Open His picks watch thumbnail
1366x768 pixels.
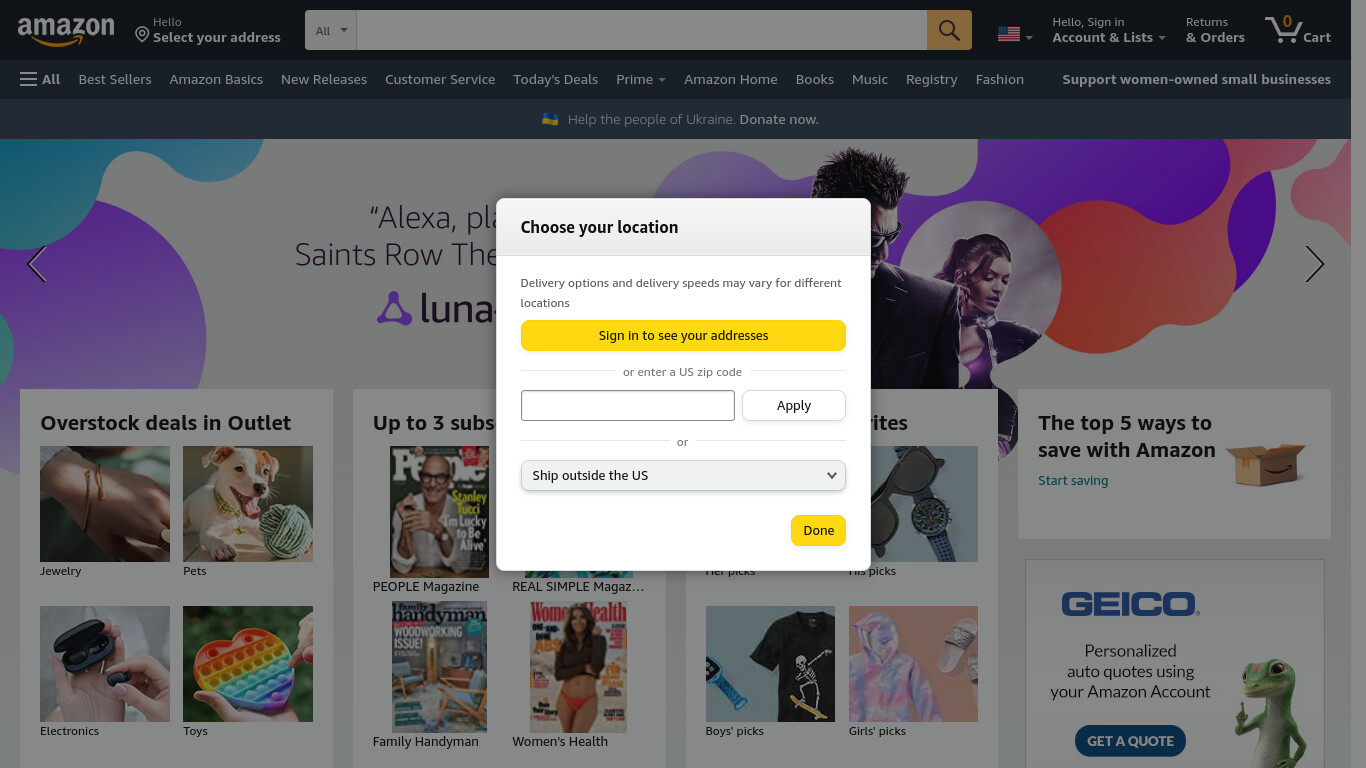pos(924,504)
